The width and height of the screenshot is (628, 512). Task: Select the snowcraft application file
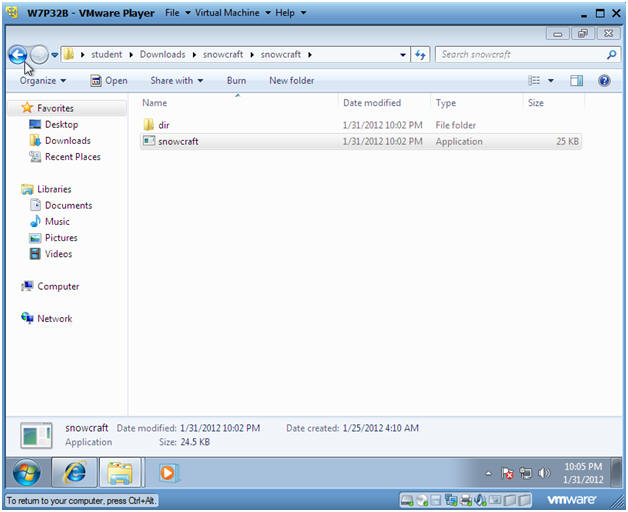click(x=360, y=141)
